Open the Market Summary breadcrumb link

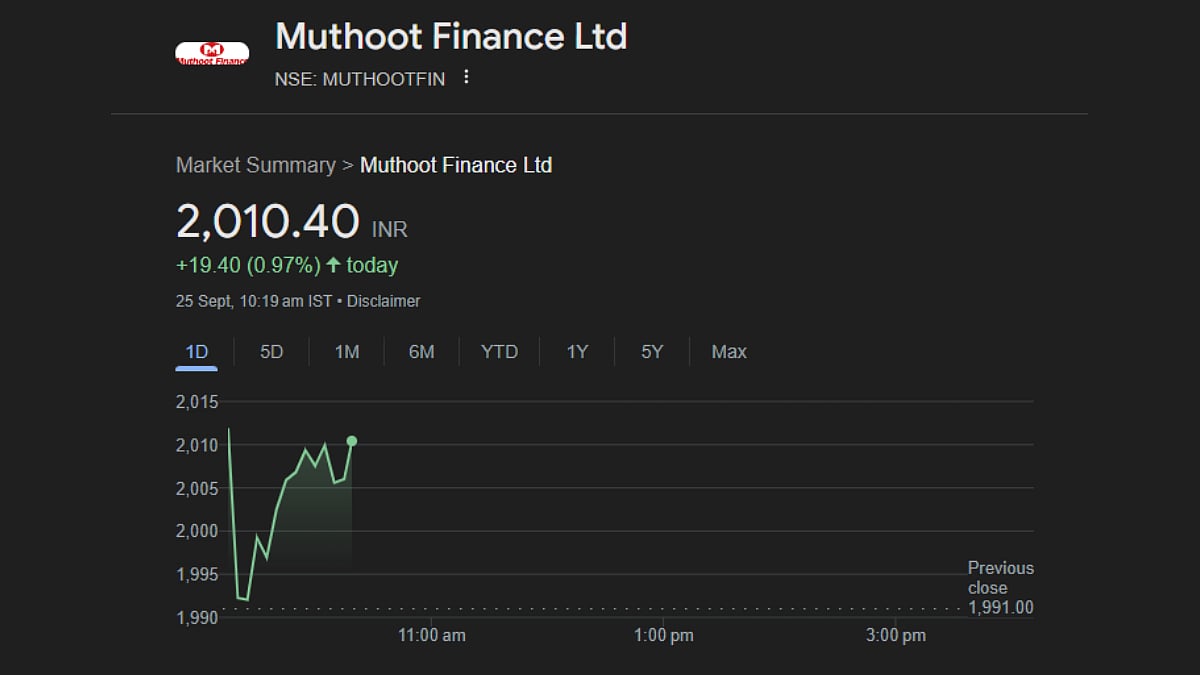click(255, 165)
